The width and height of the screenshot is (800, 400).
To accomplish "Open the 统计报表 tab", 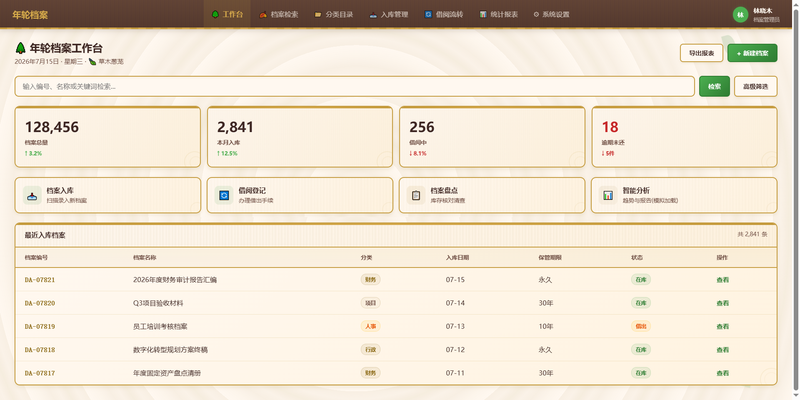I will click(498, 14).
